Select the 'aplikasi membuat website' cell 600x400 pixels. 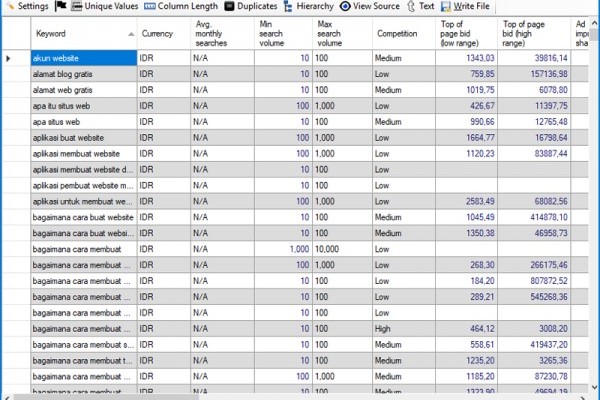click(x=84, y=154)
